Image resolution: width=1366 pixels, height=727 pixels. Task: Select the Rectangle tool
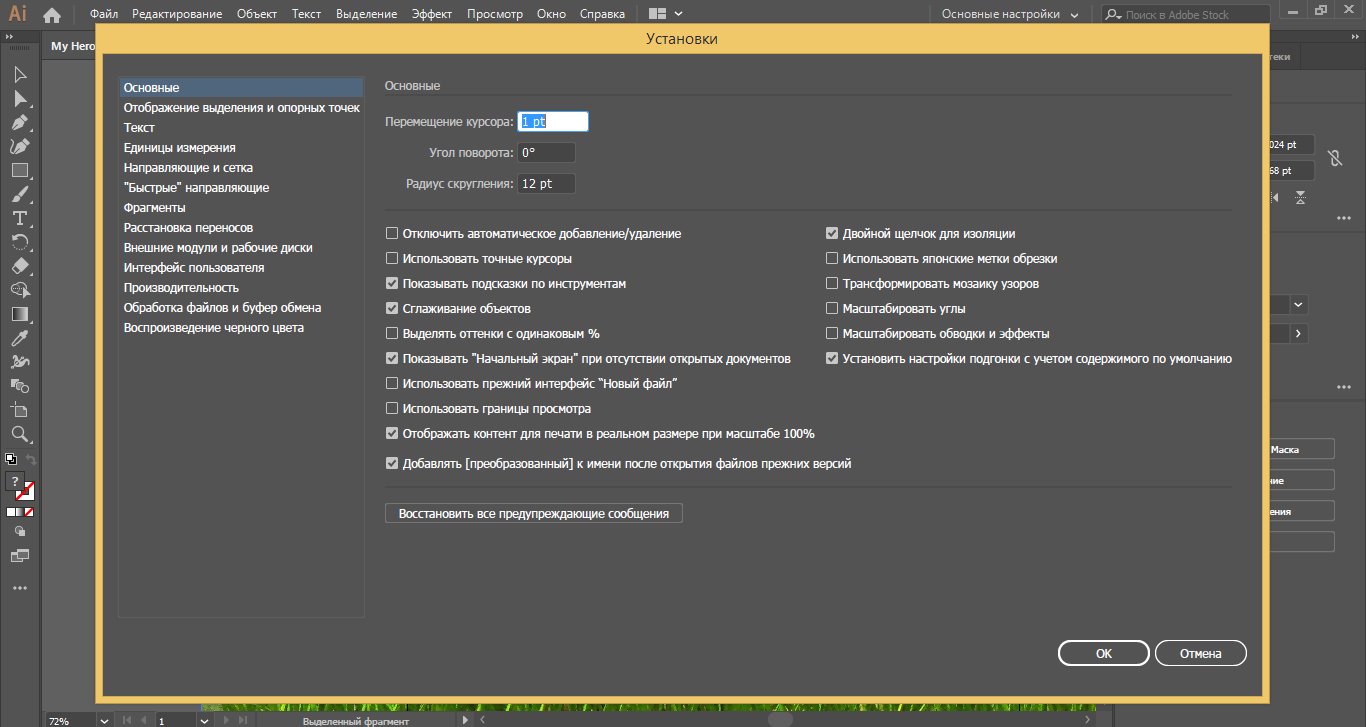19,171
